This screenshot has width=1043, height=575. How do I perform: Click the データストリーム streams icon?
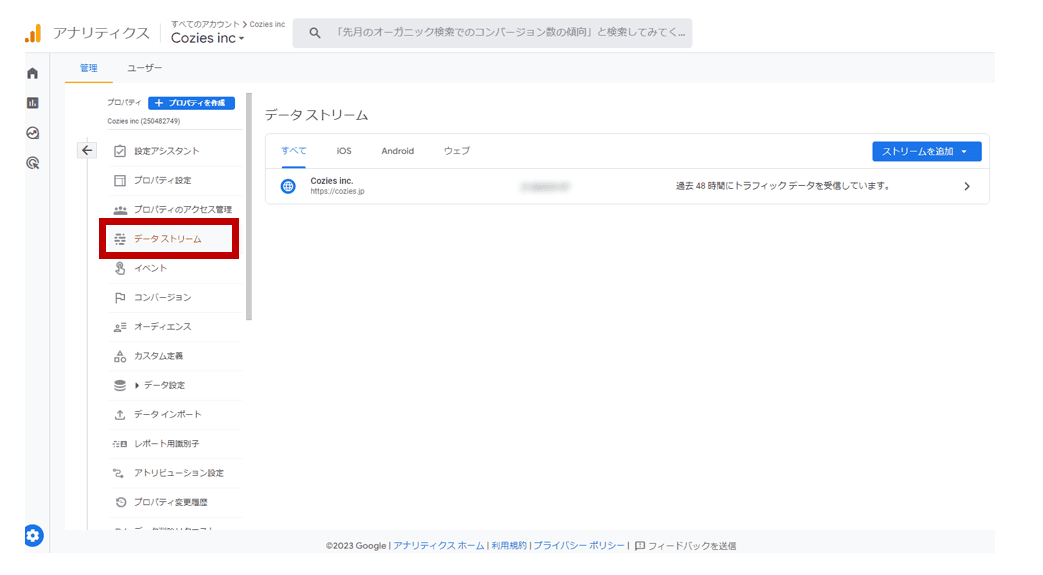pyautogui.click(x=120, y=239)
